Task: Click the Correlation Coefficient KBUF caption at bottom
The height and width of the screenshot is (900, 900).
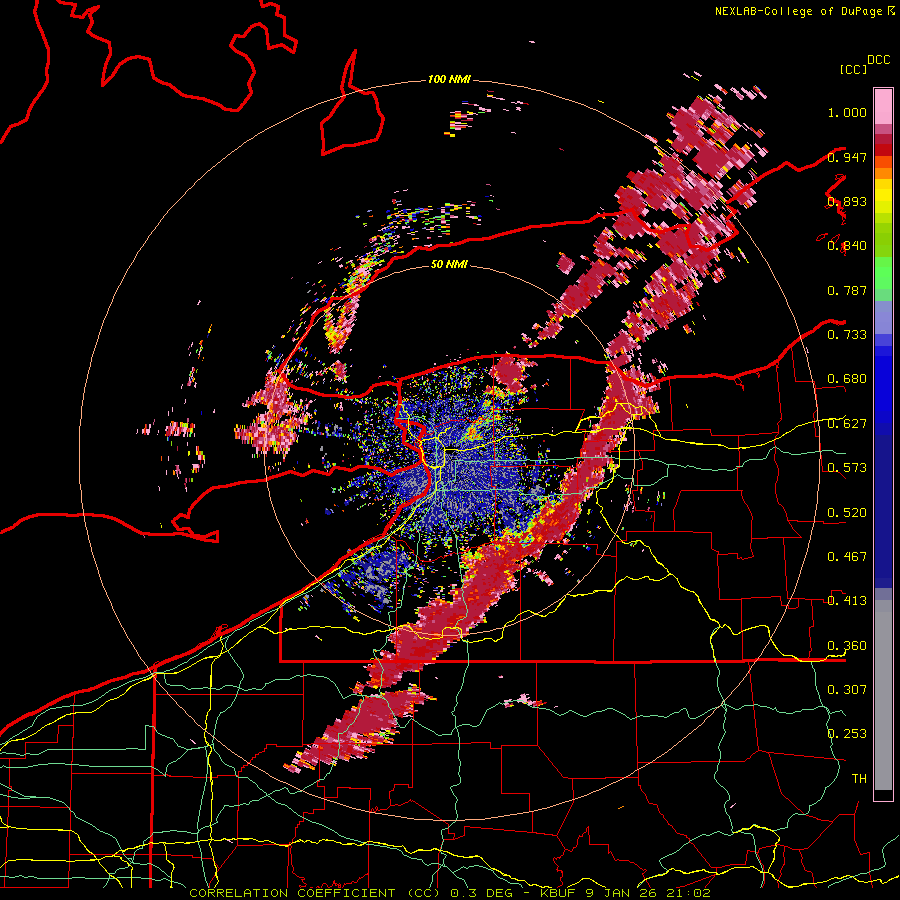Action: 450,893
